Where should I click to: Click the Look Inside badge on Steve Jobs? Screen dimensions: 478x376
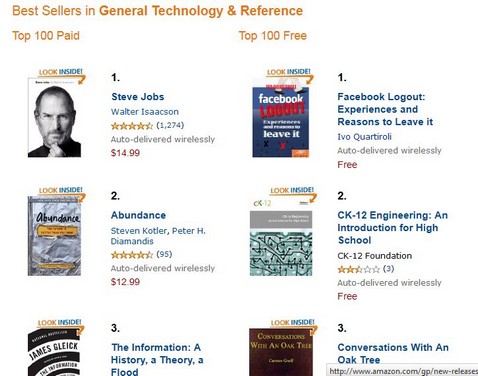pyautogui.click(x=62, y=75)
